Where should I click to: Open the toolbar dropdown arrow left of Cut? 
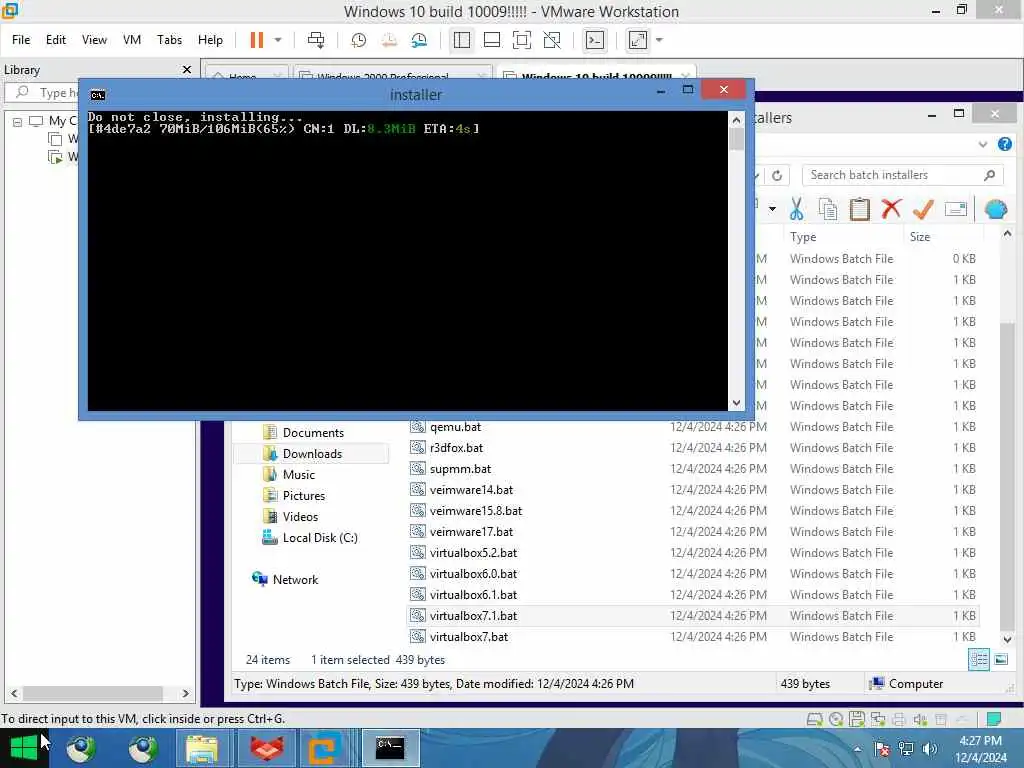(x=772, y=209)
